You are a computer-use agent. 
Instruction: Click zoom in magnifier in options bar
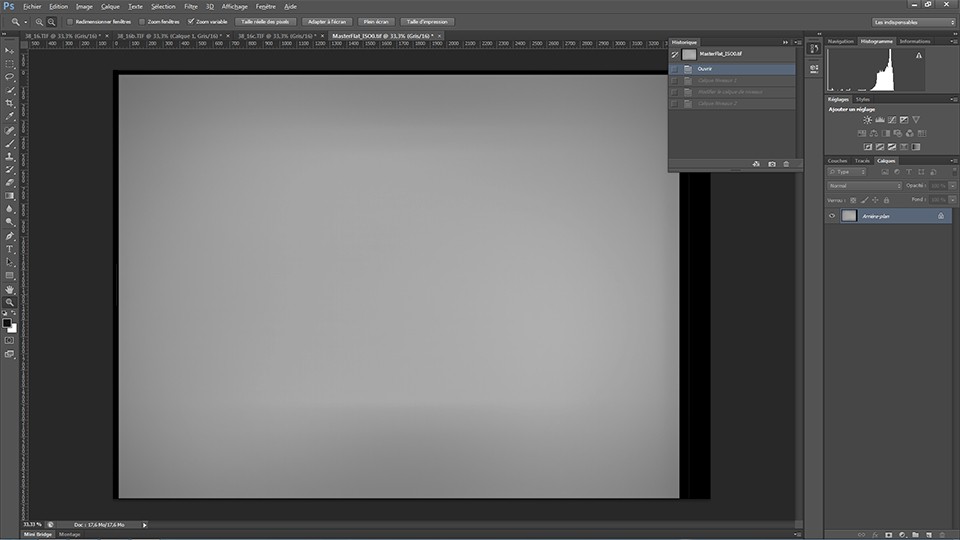pos(39,21)
